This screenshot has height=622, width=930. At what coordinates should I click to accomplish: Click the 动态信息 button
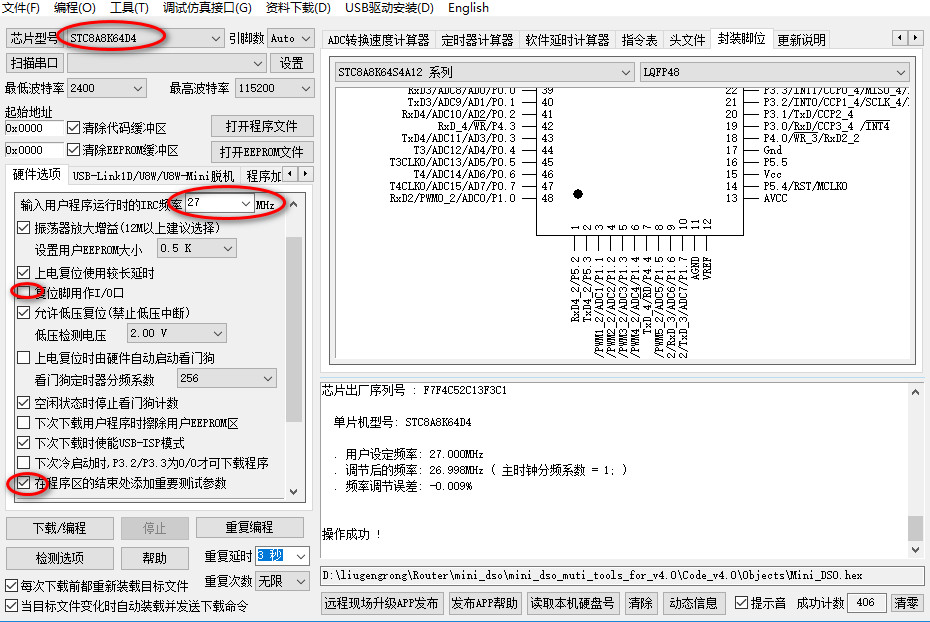(693, 603)
